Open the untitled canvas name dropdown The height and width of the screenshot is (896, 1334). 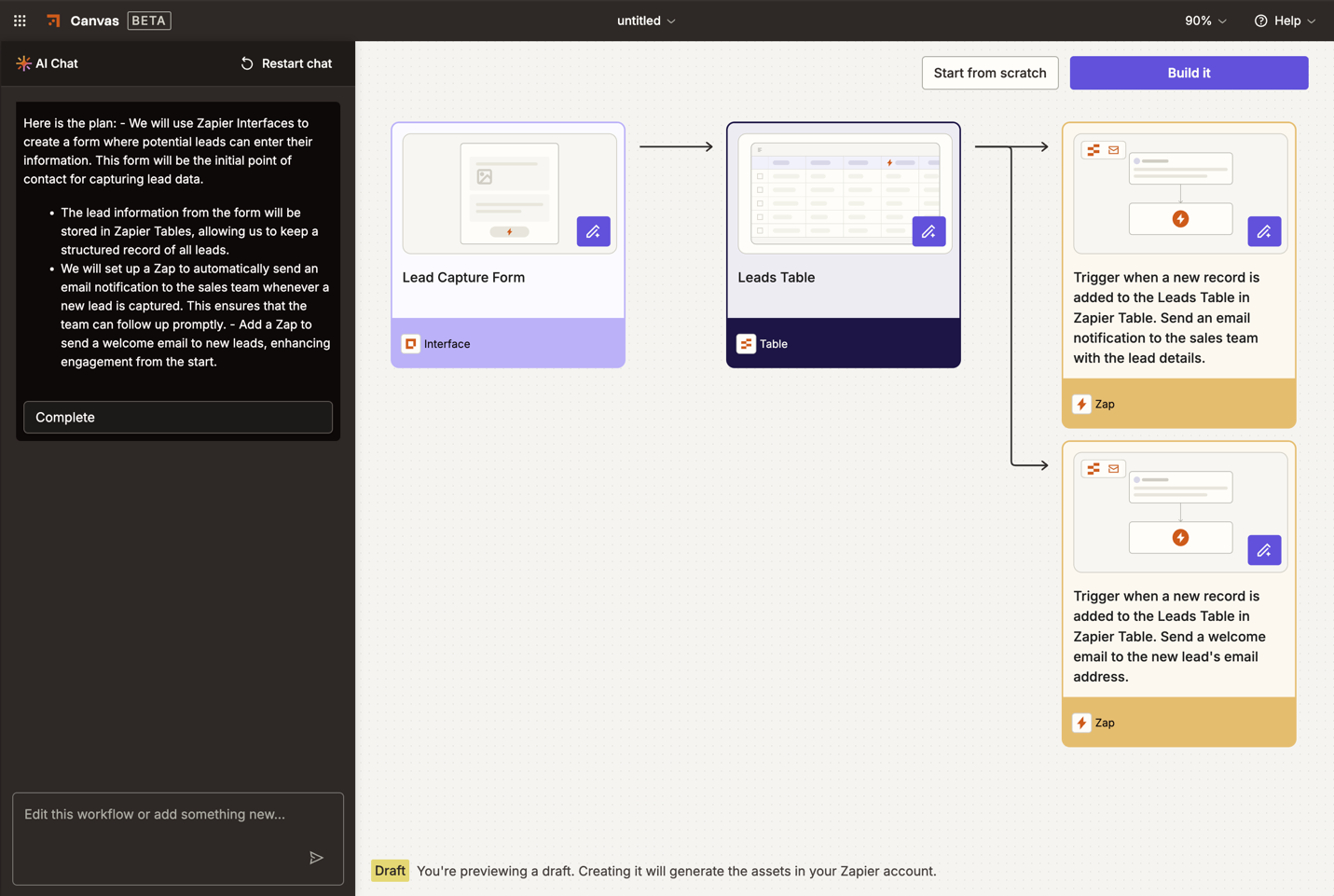pos(646,21)
